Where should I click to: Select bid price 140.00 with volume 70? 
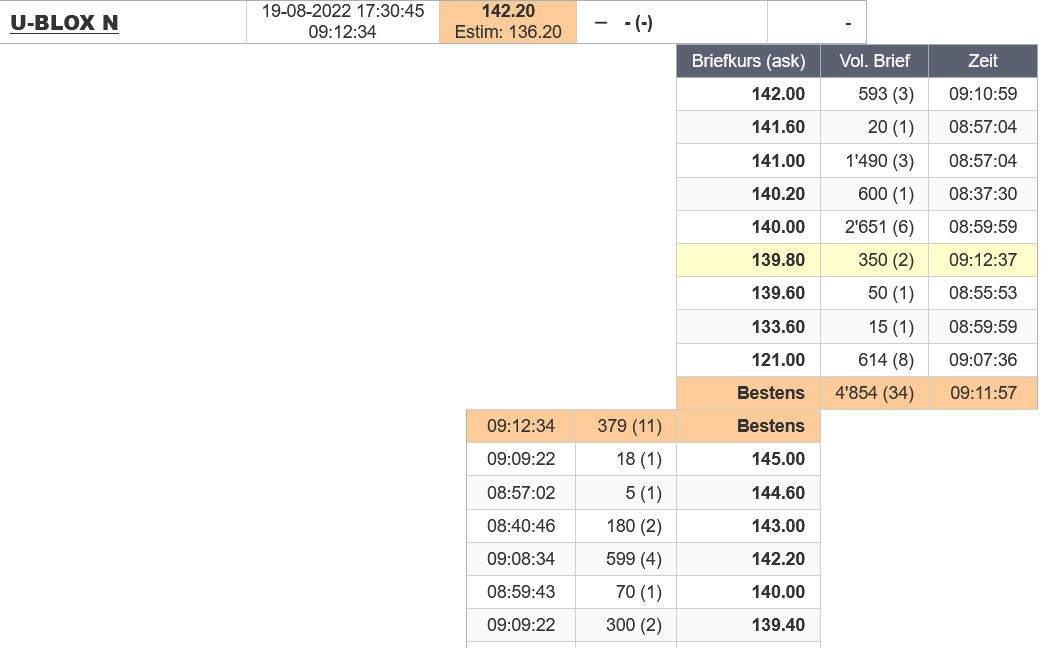click(778, 592)
